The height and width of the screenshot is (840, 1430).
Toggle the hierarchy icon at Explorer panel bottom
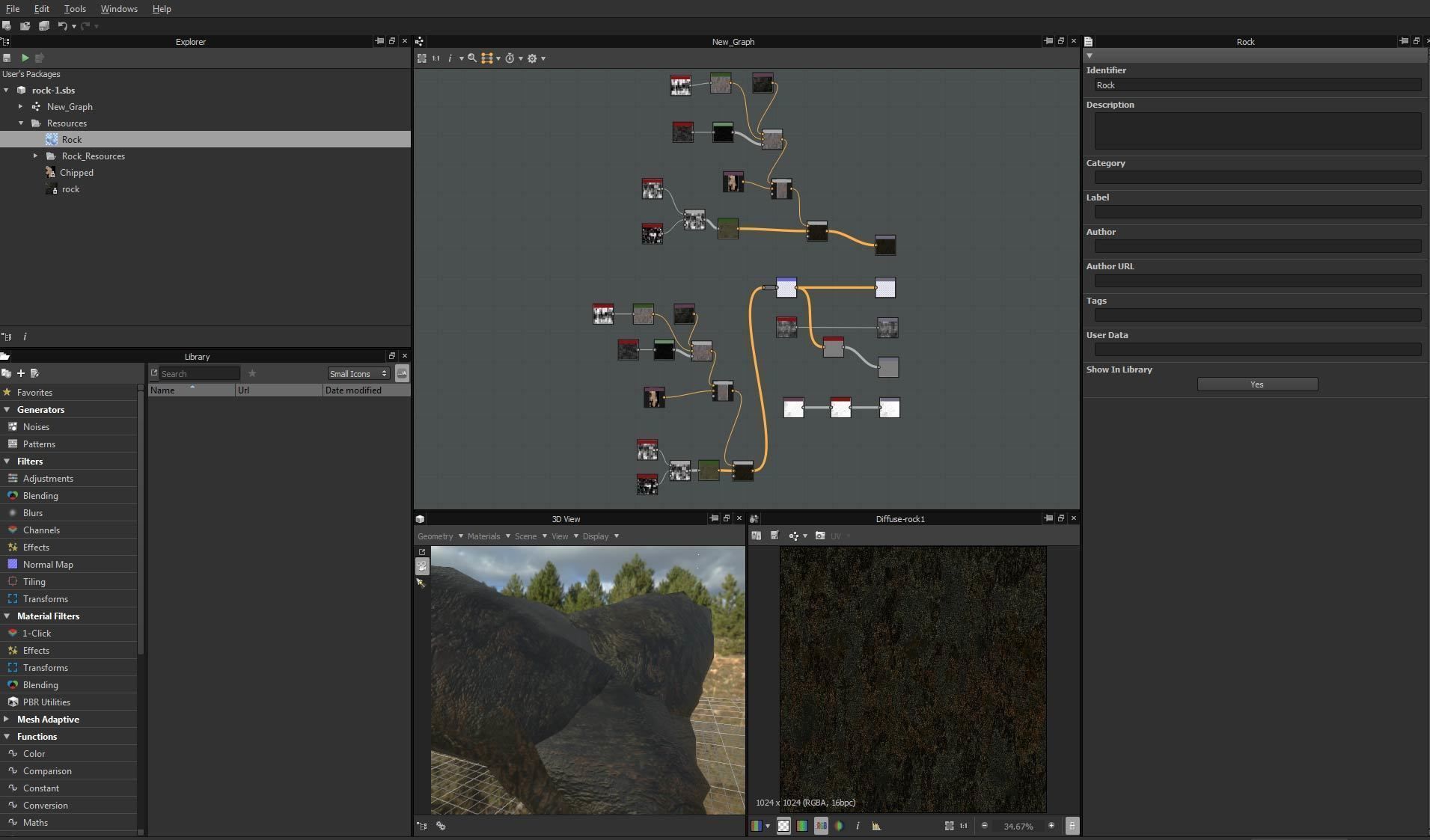7,337
